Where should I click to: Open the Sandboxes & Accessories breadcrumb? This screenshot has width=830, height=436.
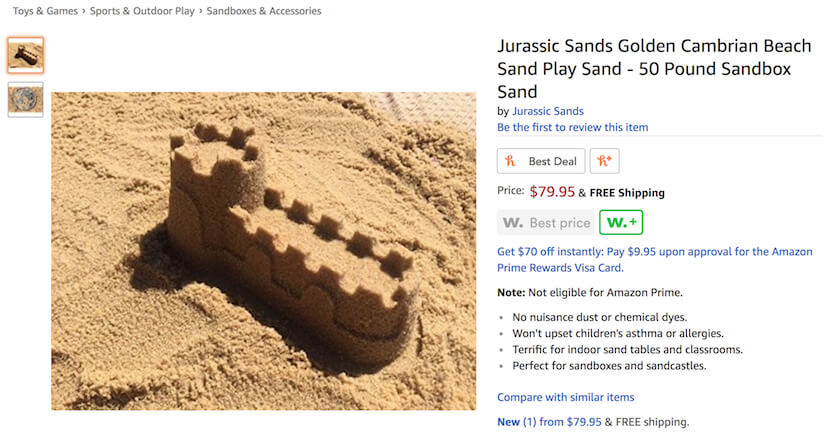264,11
